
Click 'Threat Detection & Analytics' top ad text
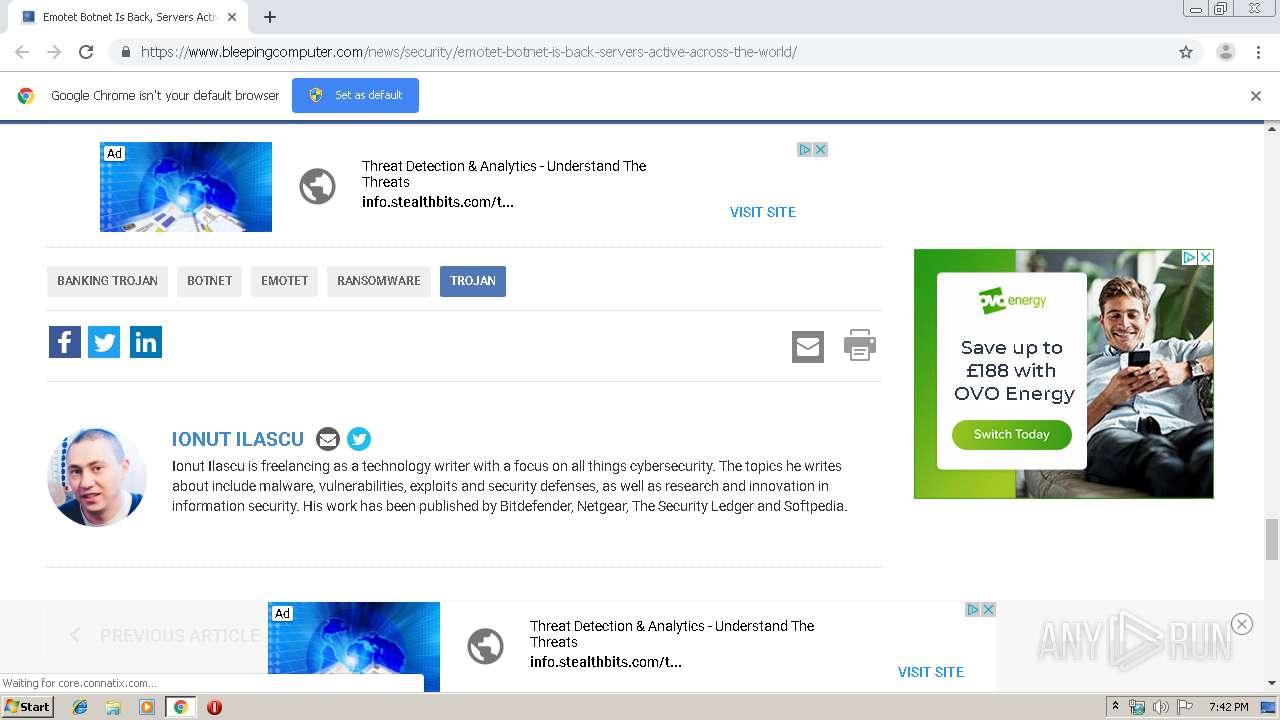pos(504,174)
